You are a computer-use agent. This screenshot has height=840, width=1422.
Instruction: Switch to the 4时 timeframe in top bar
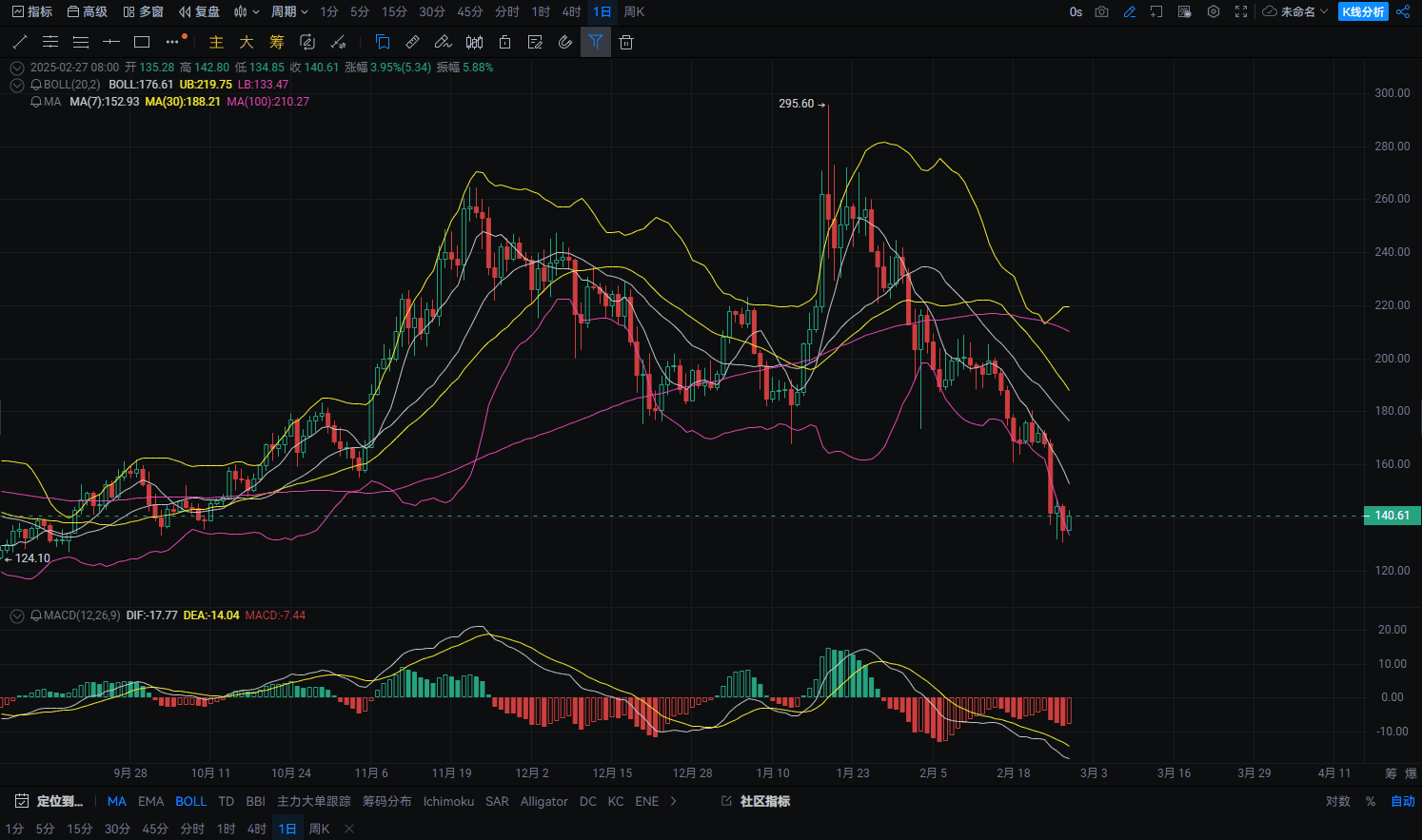coord(571,11)
